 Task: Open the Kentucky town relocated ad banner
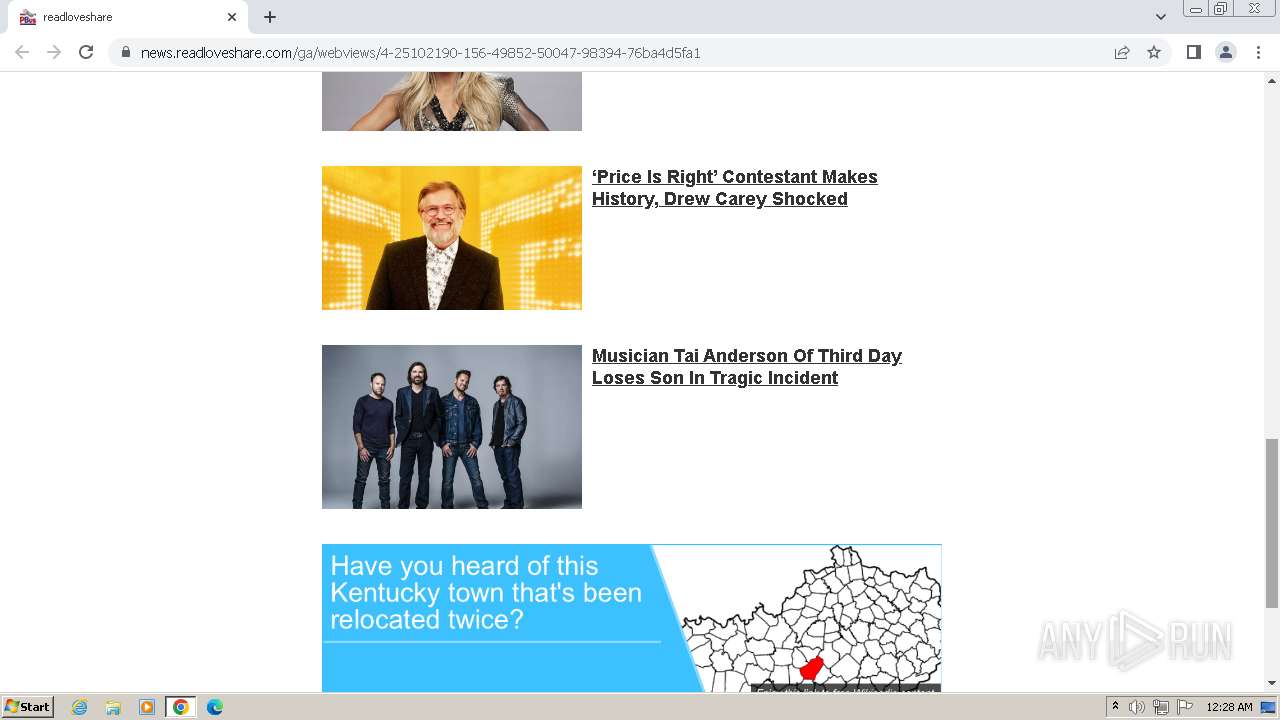[631, 618]
